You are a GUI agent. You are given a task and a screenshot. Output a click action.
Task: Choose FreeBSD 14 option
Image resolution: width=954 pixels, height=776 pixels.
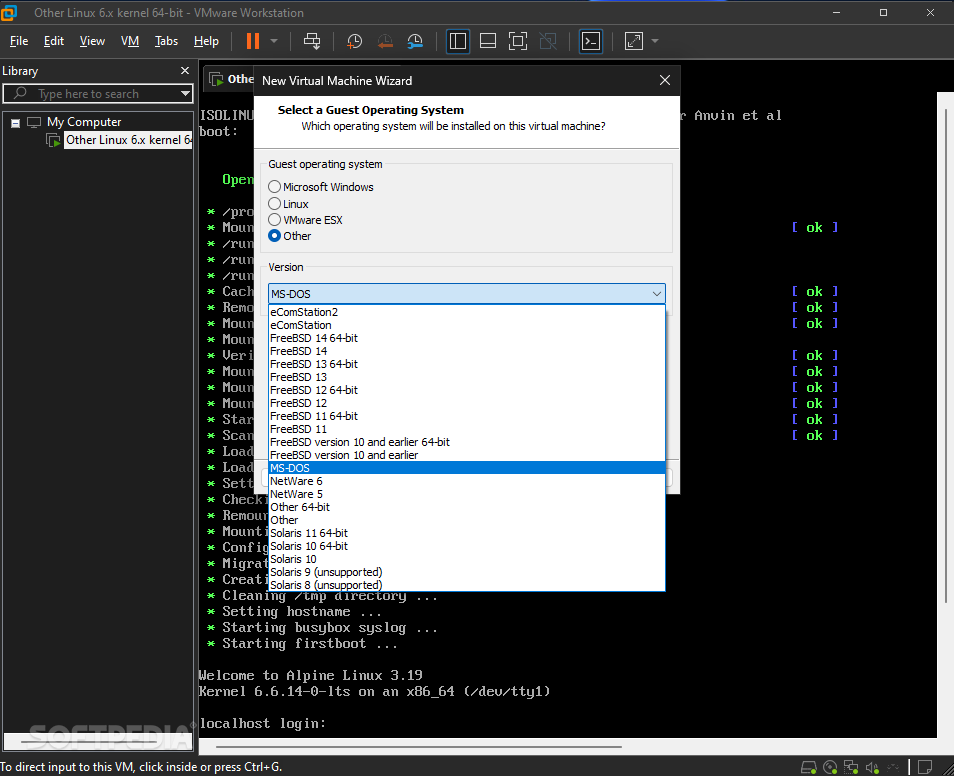(466, 351)
